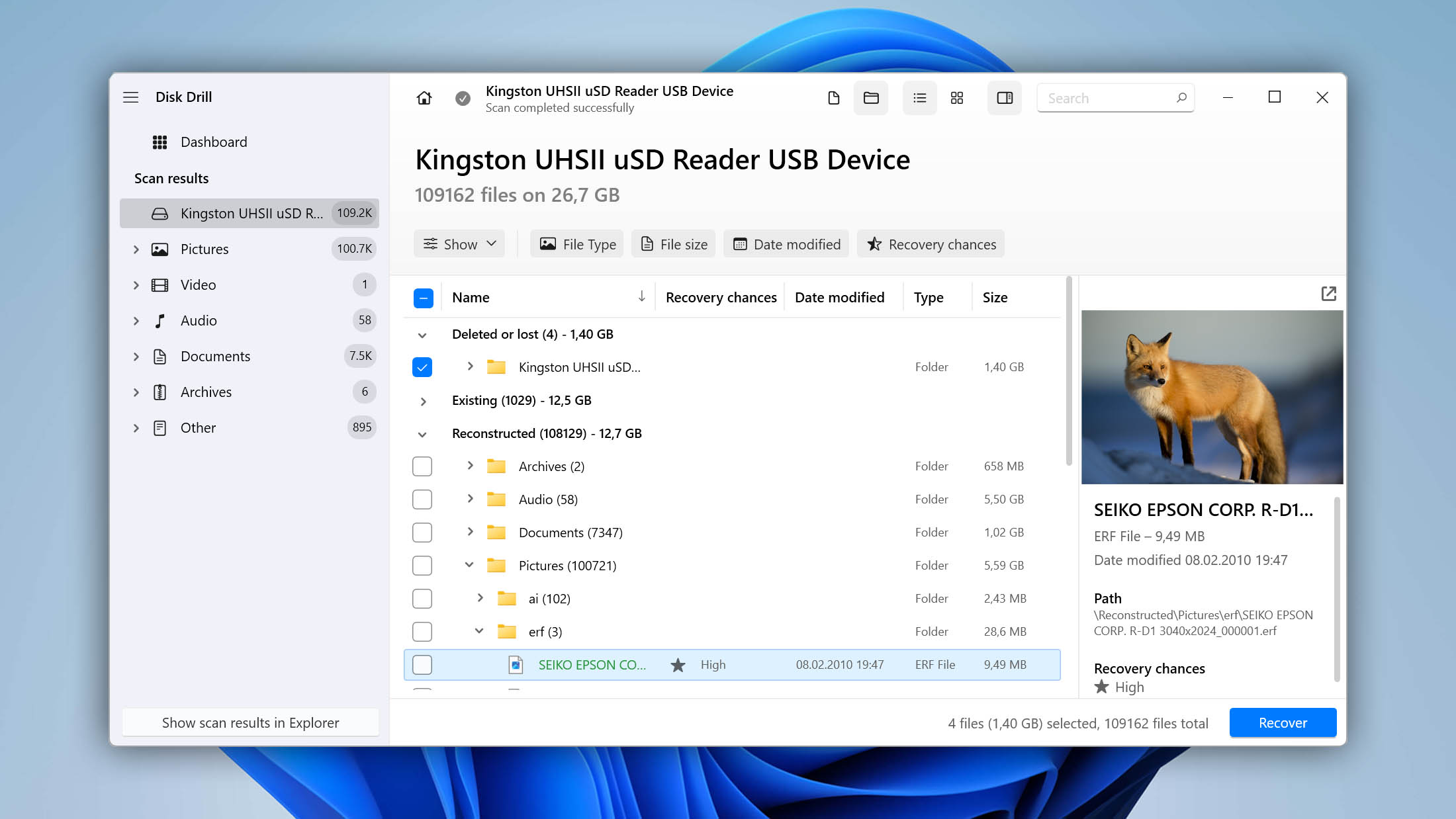Open external preview window icon
This screenshot has height=819, width=1456.
[1328, 293]
